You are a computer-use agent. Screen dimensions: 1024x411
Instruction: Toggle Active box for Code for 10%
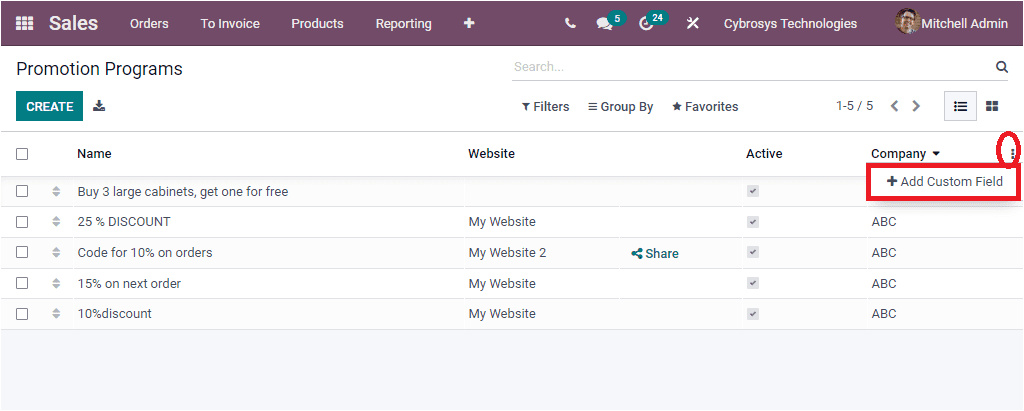[753, 252]
